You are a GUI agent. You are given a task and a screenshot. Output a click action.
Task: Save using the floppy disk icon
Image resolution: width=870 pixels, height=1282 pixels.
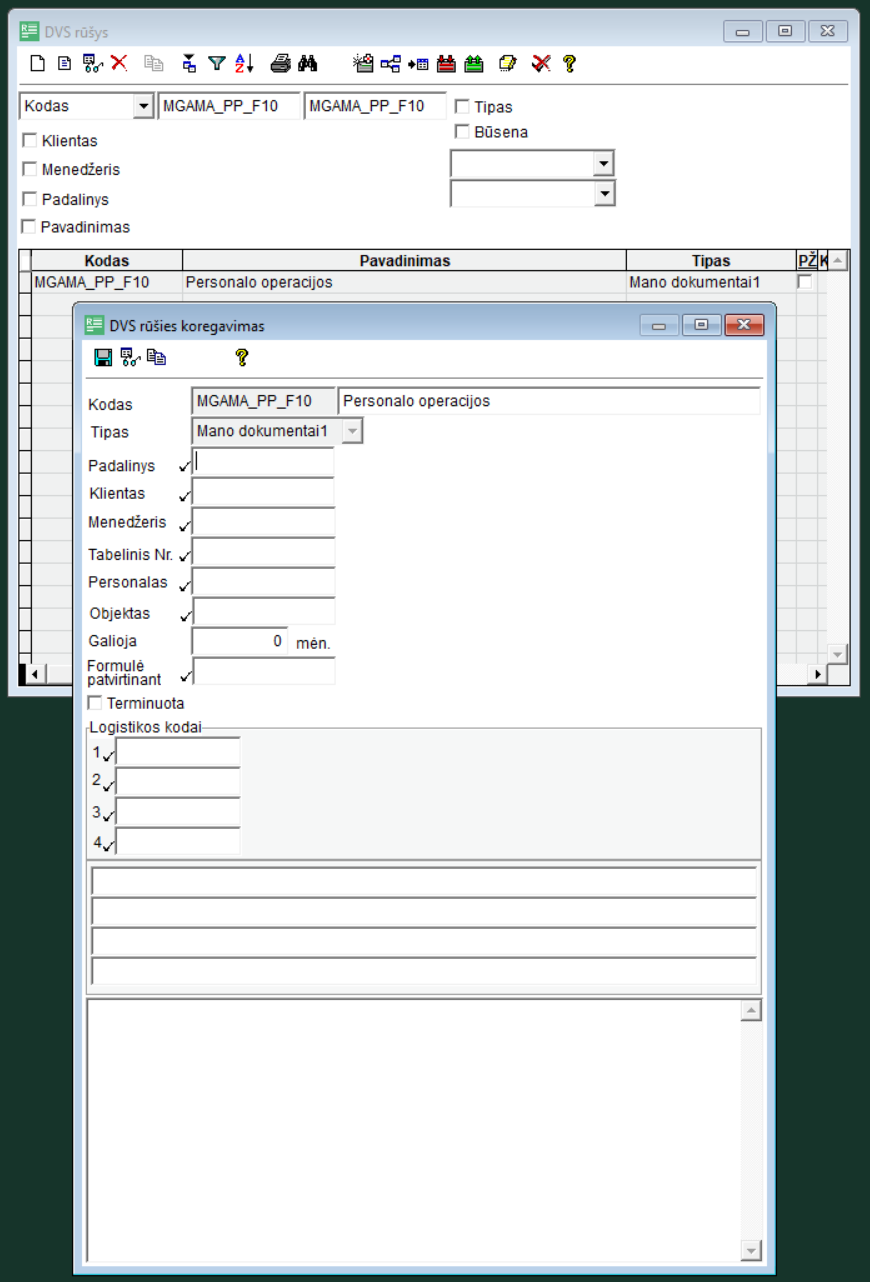point(102,357)
